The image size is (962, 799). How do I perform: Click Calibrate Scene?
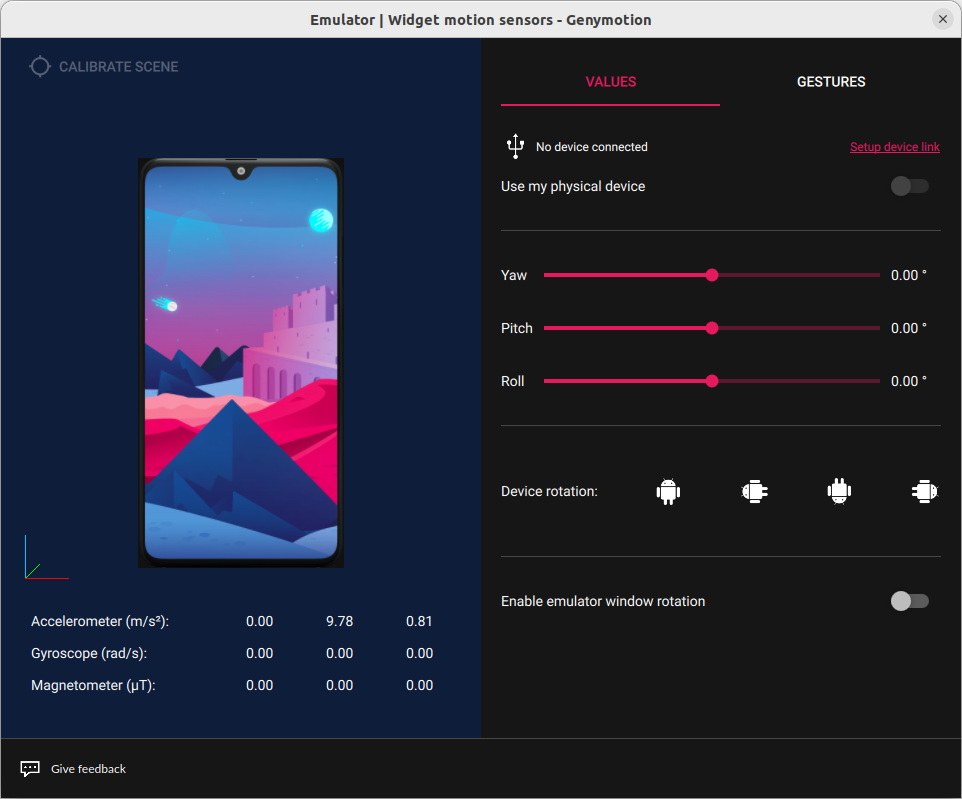click(x=116, y=66)
